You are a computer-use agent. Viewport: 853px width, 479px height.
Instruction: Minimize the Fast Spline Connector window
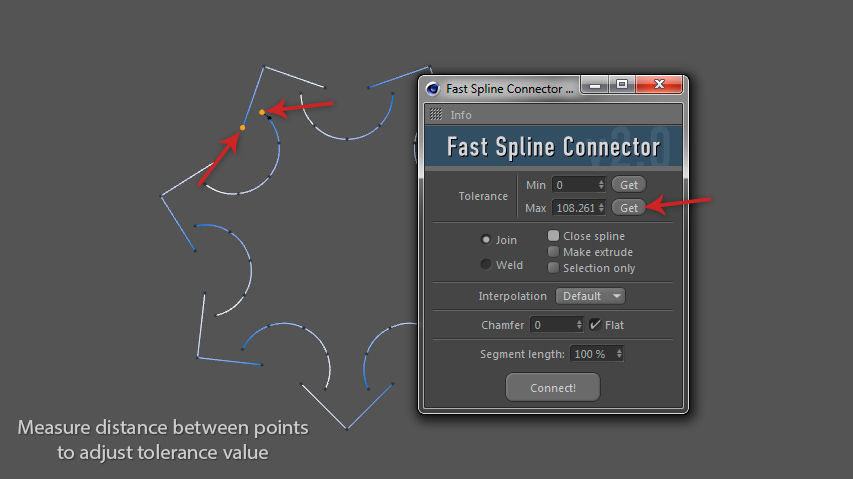point(595,85)
